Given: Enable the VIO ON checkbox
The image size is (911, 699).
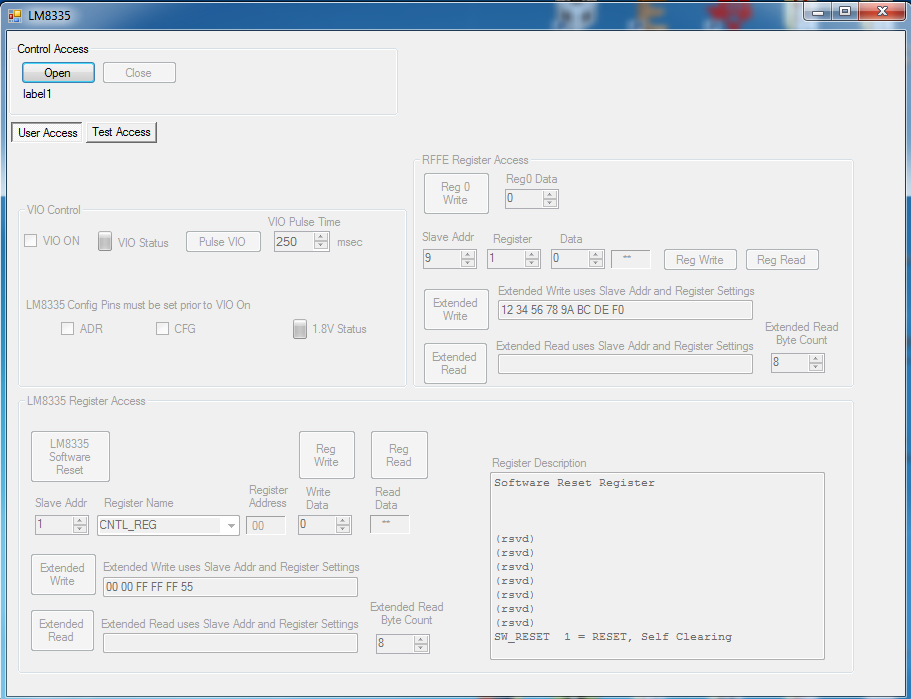Looking at the screenshot, I should [x=31, y=241].
